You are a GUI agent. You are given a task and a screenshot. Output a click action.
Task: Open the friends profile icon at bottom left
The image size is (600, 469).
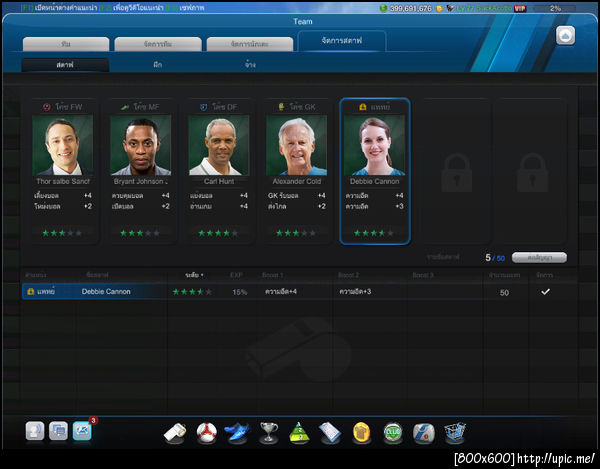[35, 431]
